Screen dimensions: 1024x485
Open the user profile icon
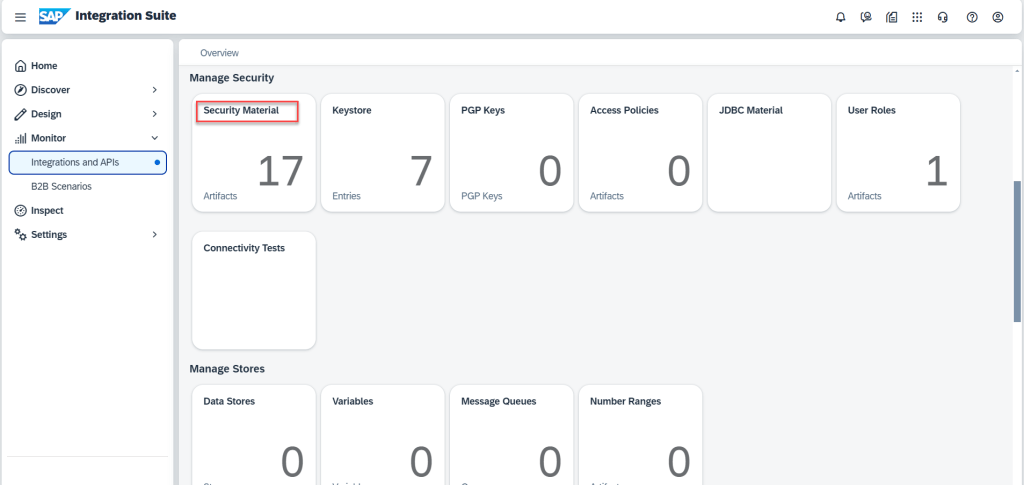point(997,17)
